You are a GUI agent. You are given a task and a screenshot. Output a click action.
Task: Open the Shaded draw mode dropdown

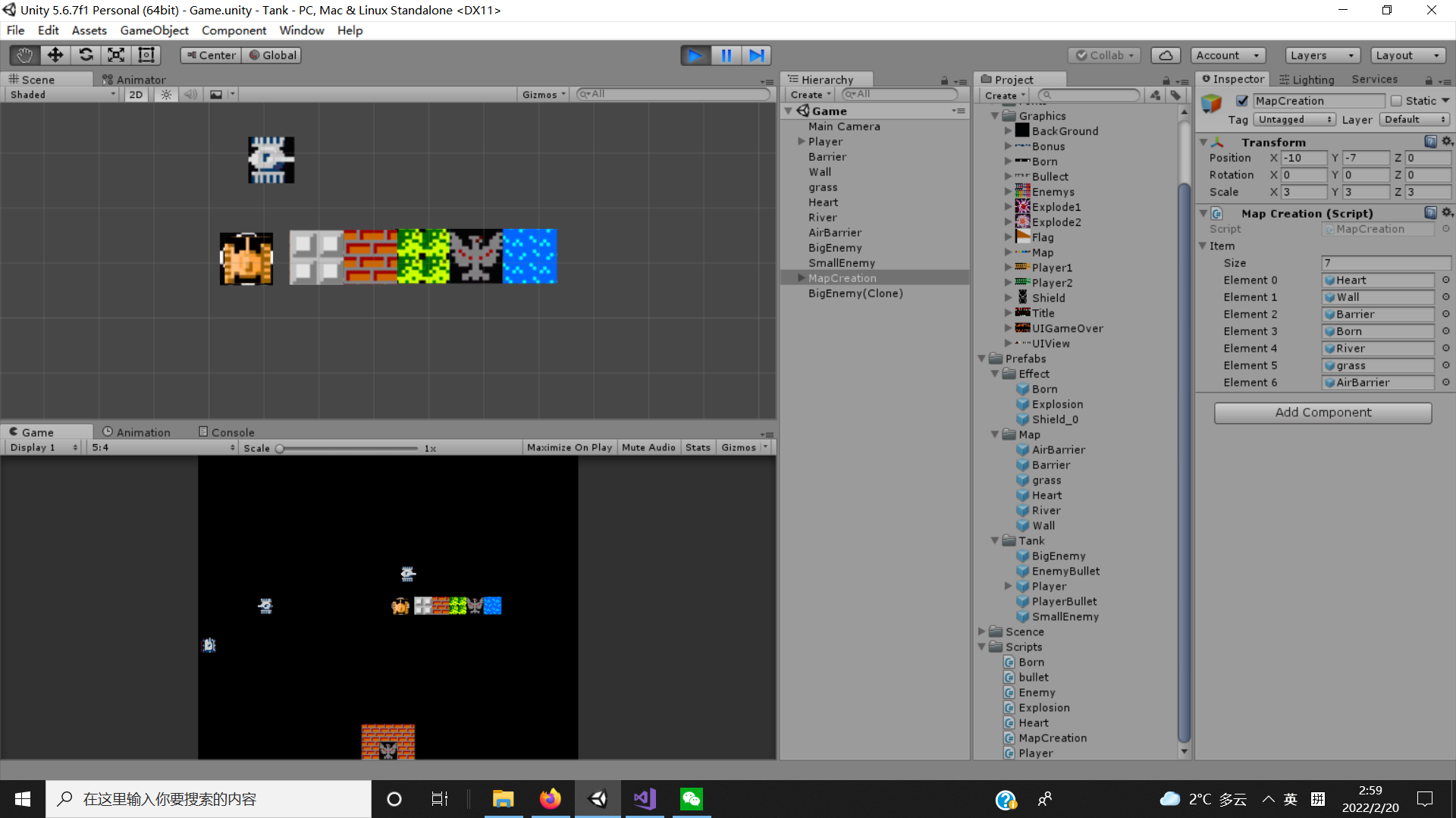63,95
